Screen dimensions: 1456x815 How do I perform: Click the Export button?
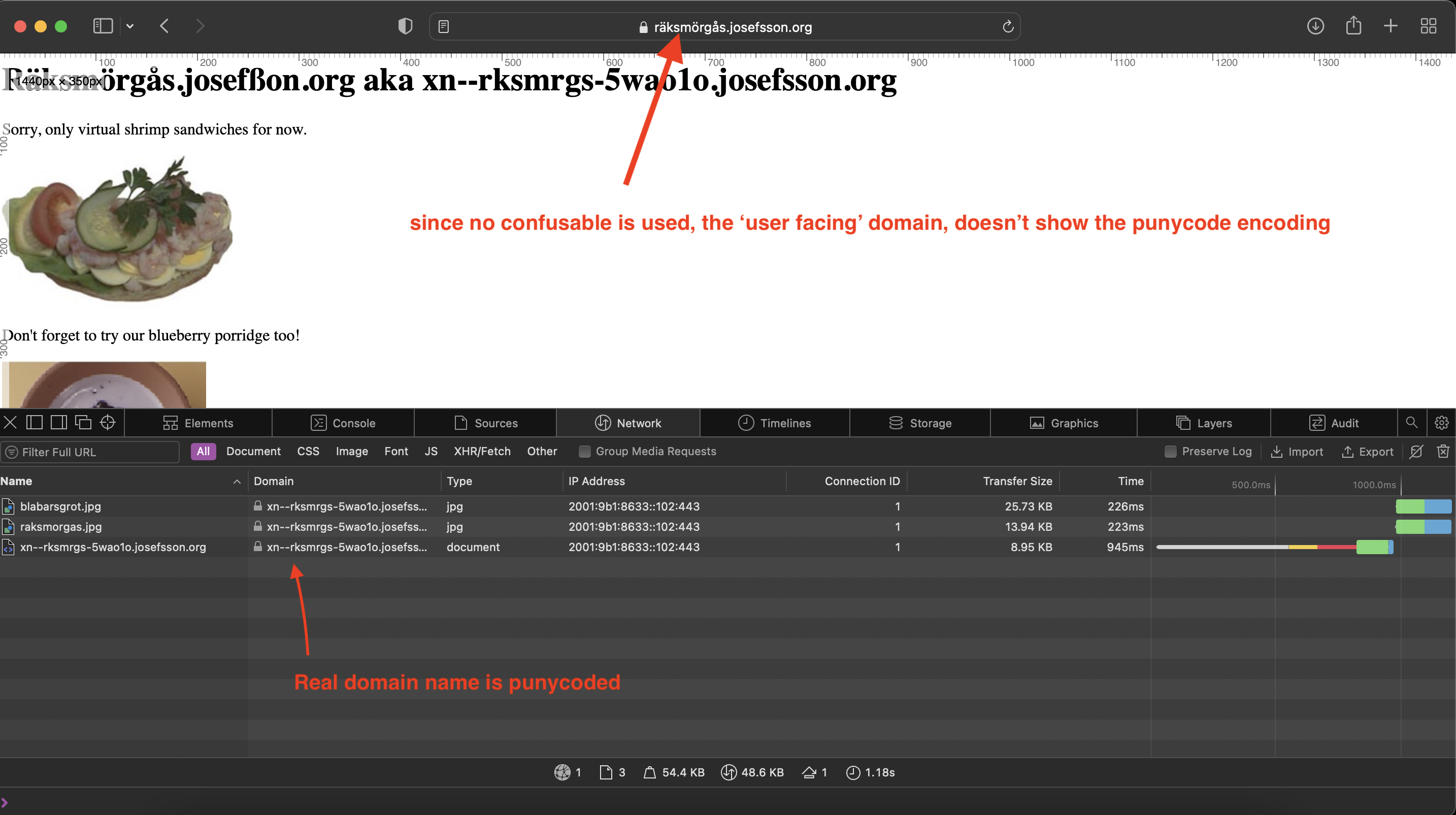(1367, 452)
